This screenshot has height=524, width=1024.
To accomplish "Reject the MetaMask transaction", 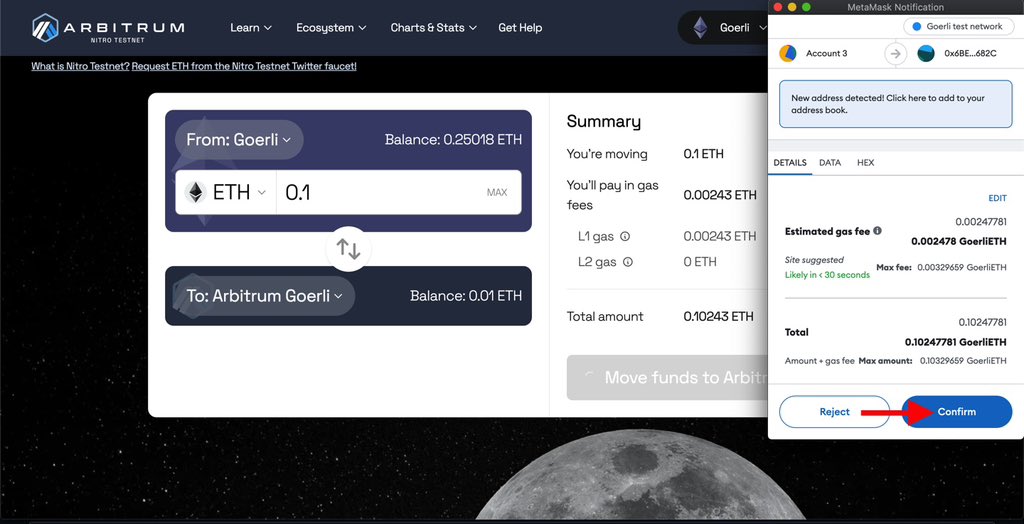I will coord(835,412).
